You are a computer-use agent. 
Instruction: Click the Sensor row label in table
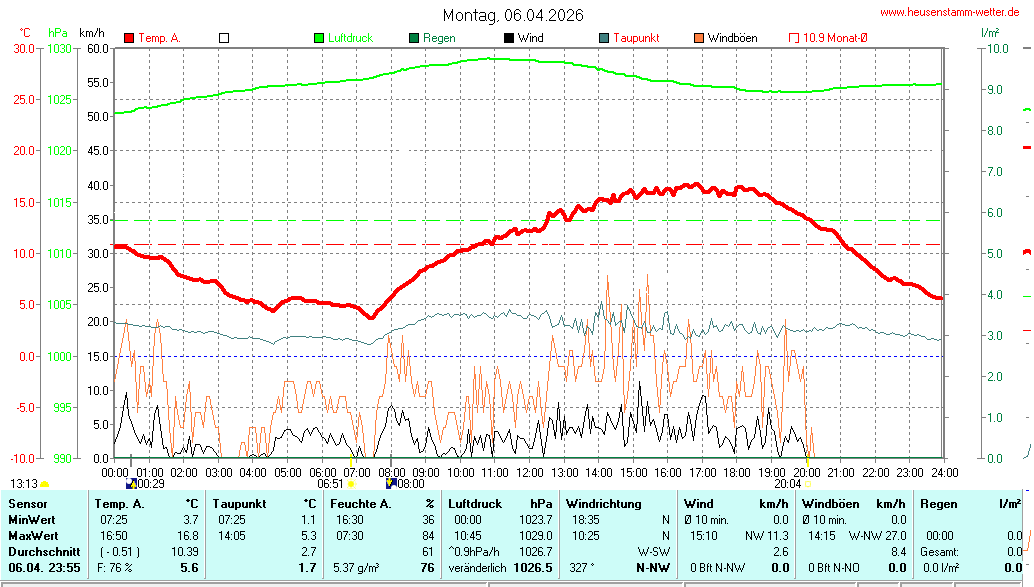(27, 504)
